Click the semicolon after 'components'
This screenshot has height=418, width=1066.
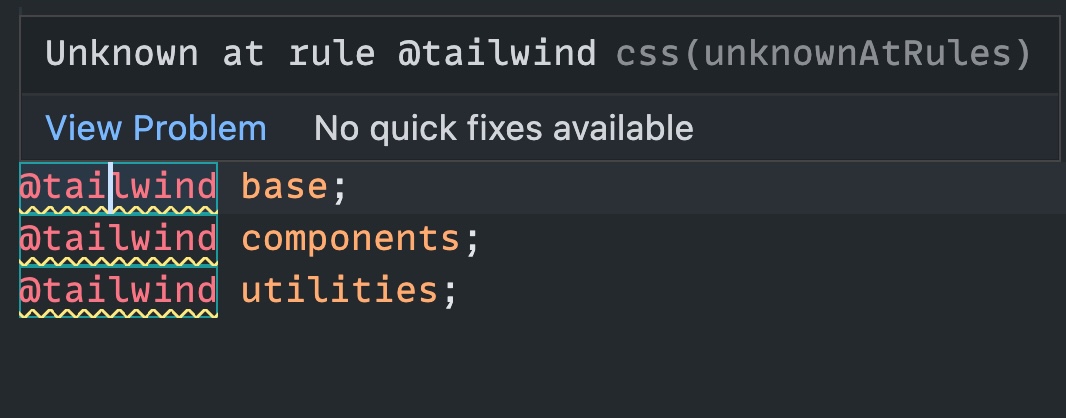click(x=473, y=239)
